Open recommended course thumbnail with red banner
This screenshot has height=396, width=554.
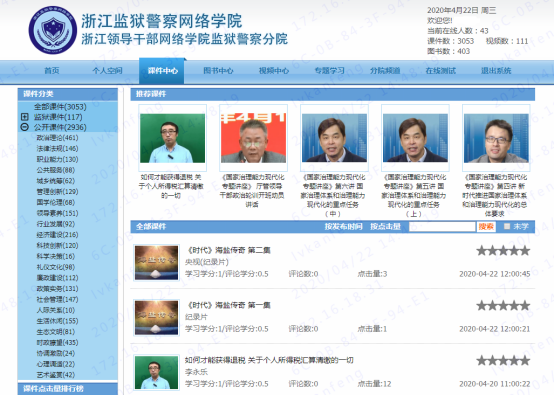(x=253, y=138)
